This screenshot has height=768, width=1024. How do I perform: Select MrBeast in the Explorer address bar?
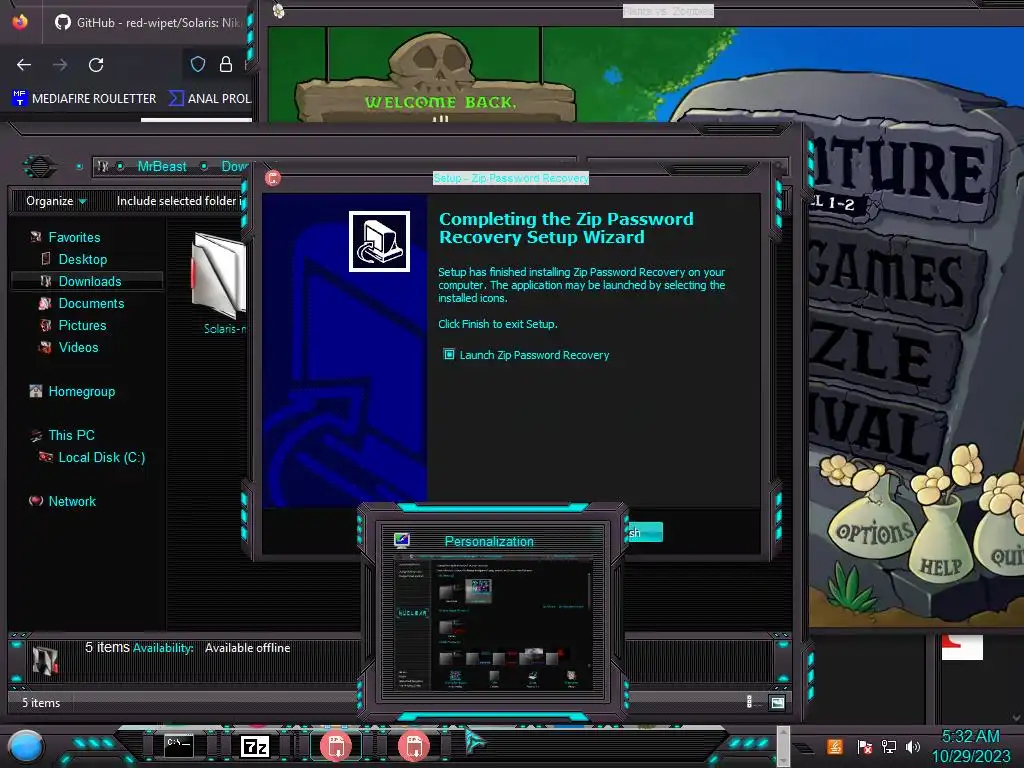pyautogui.click(x=162, y=167)
